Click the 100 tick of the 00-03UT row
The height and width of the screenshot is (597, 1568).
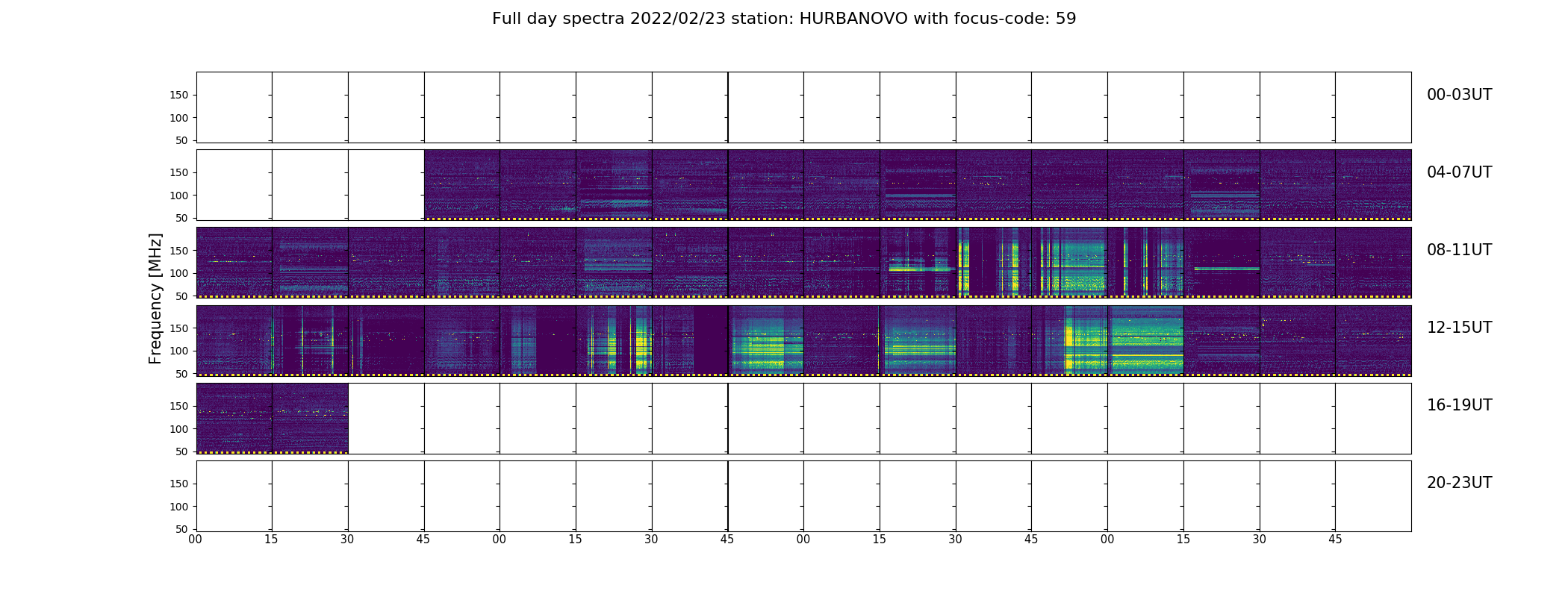179,118
